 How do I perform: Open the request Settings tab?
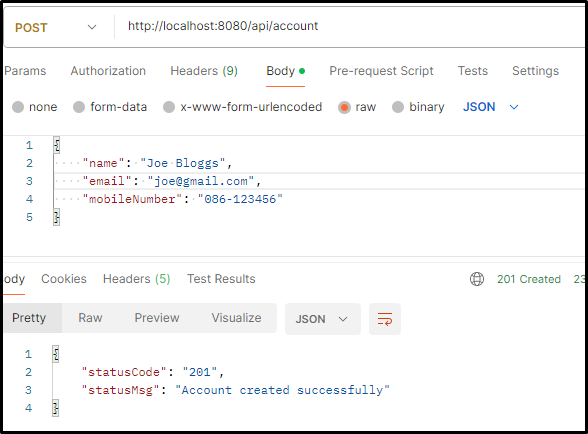coord(535,71)
